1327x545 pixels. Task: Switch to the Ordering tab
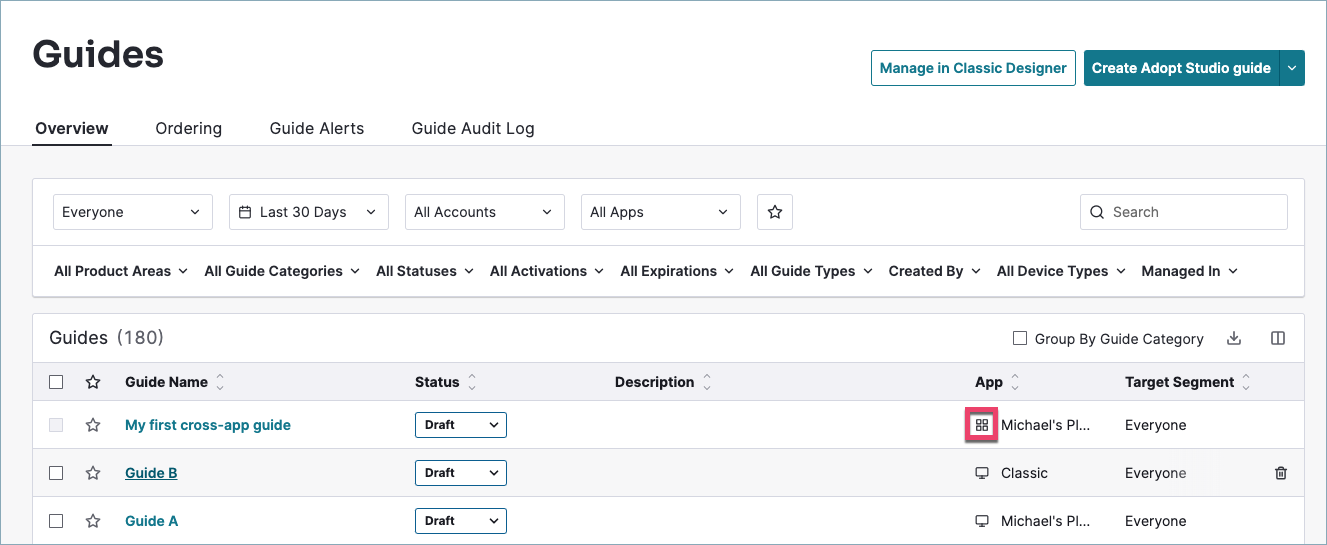click(x=189, y=128)
